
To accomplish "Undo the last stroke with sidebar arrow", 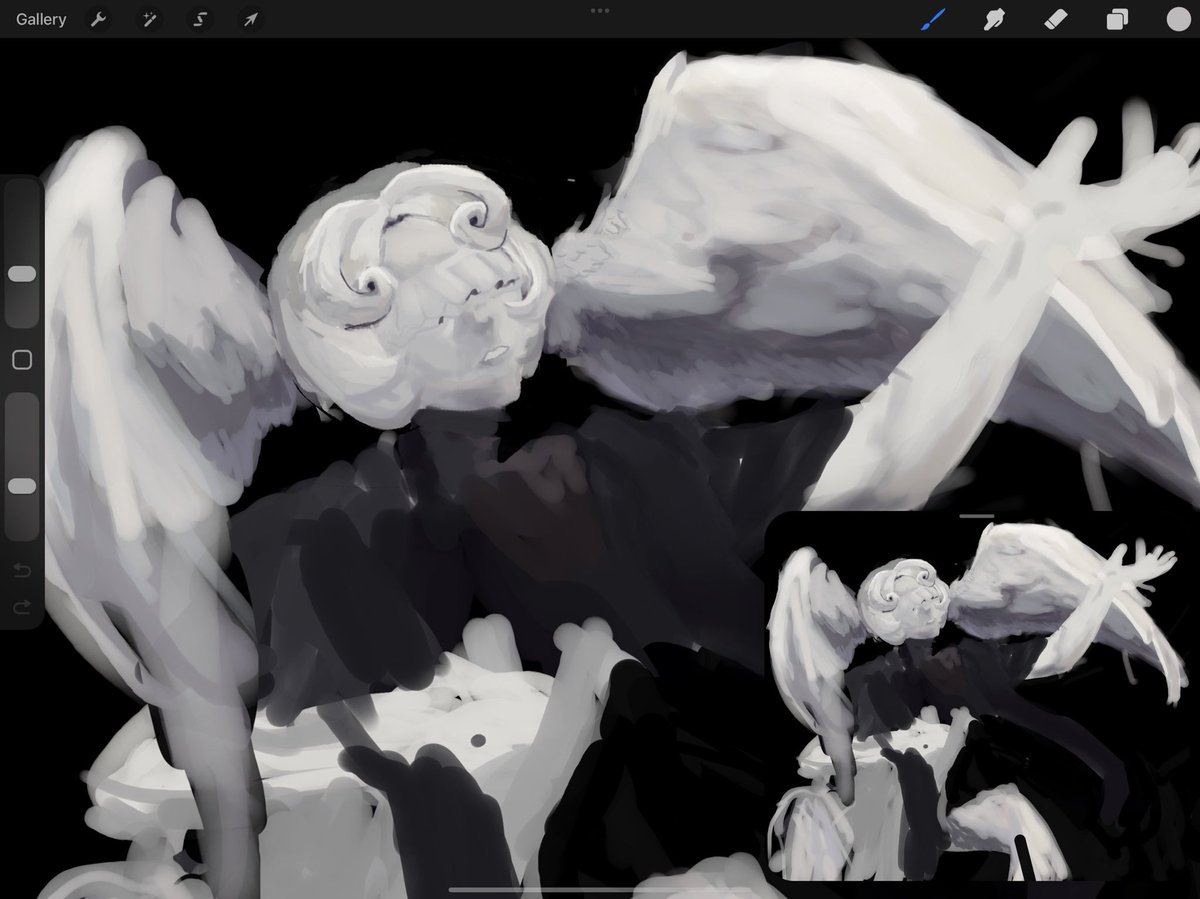I will coord(22,571).
